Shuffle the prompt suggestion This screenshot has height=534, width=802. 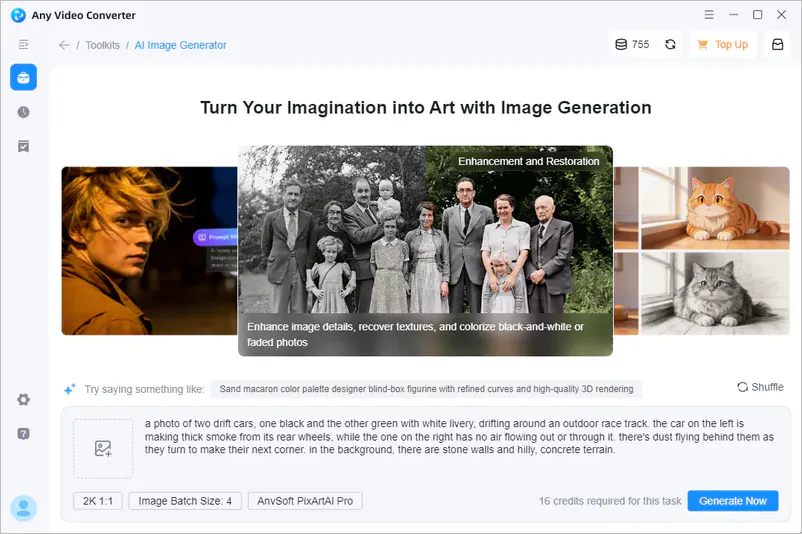[760, 387]
